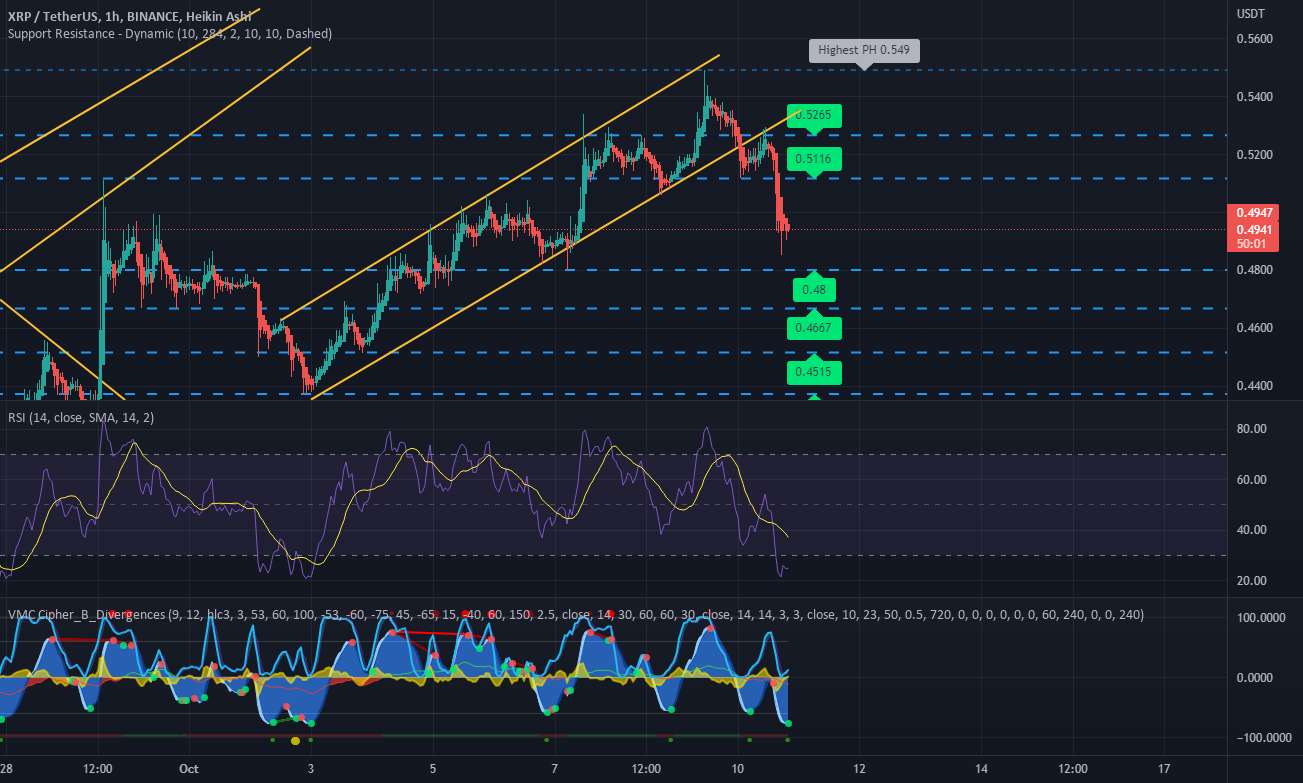Image resolution: width=1303 pixels, height=783 pixels.
Task: Click the 14 date on the time axis
Action: coord(981,769)
